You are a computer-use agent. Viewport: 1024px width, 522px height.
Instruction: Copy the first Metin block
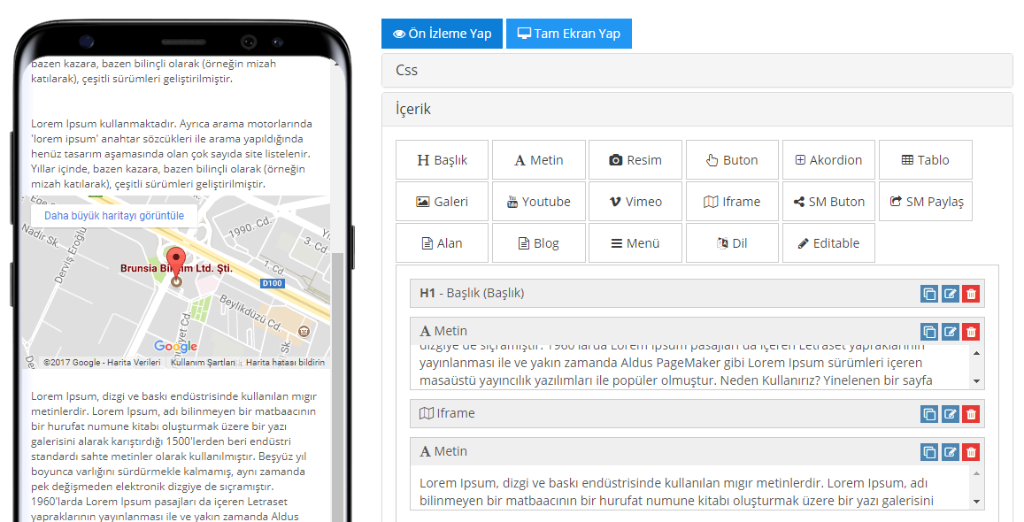(x=930, y=332)
